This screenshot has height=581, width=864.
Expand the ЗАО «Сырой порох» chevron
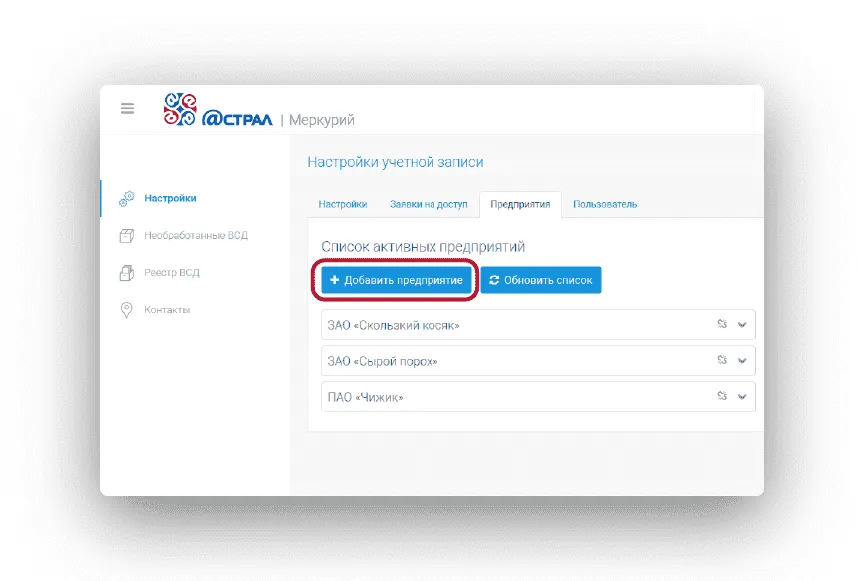pyautogui.click(x=742, y=361)
